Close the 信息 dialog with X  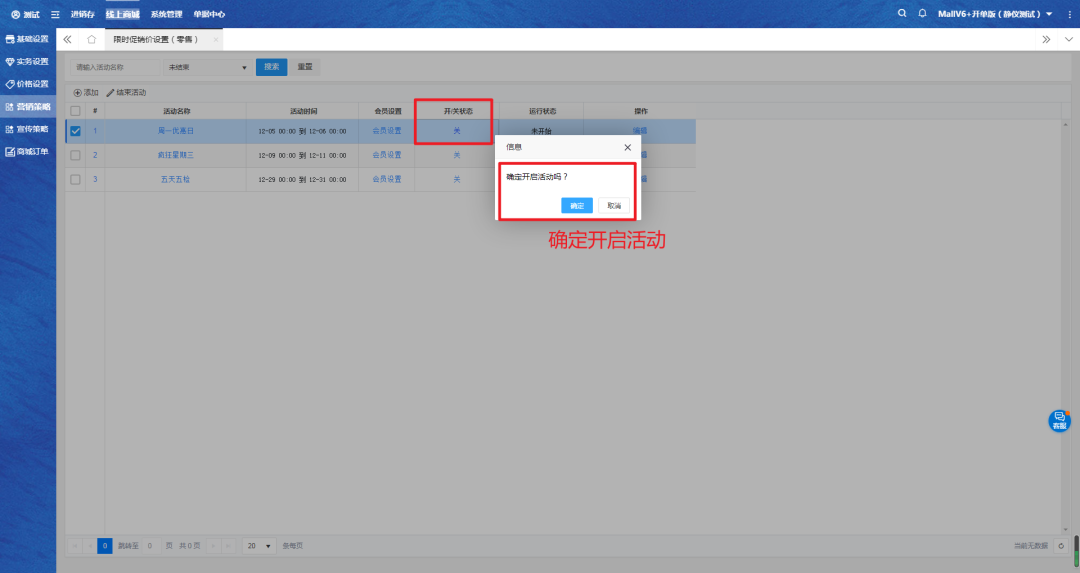click(x=628, y=147)
